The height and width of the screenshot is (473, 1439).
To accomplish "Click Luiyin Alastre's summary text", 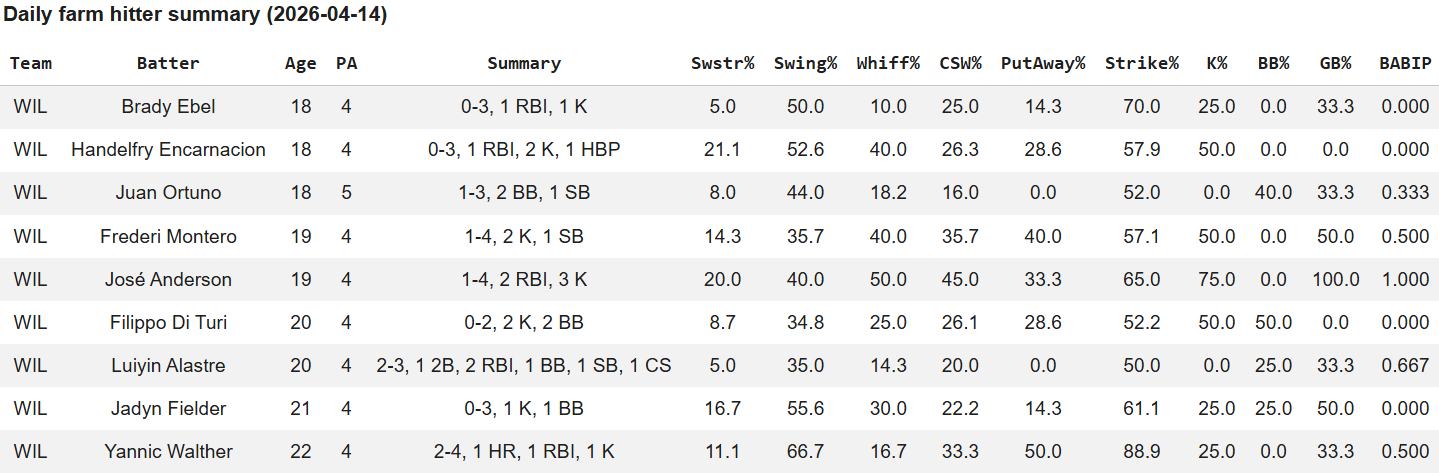I will click(x=524, y=366).
